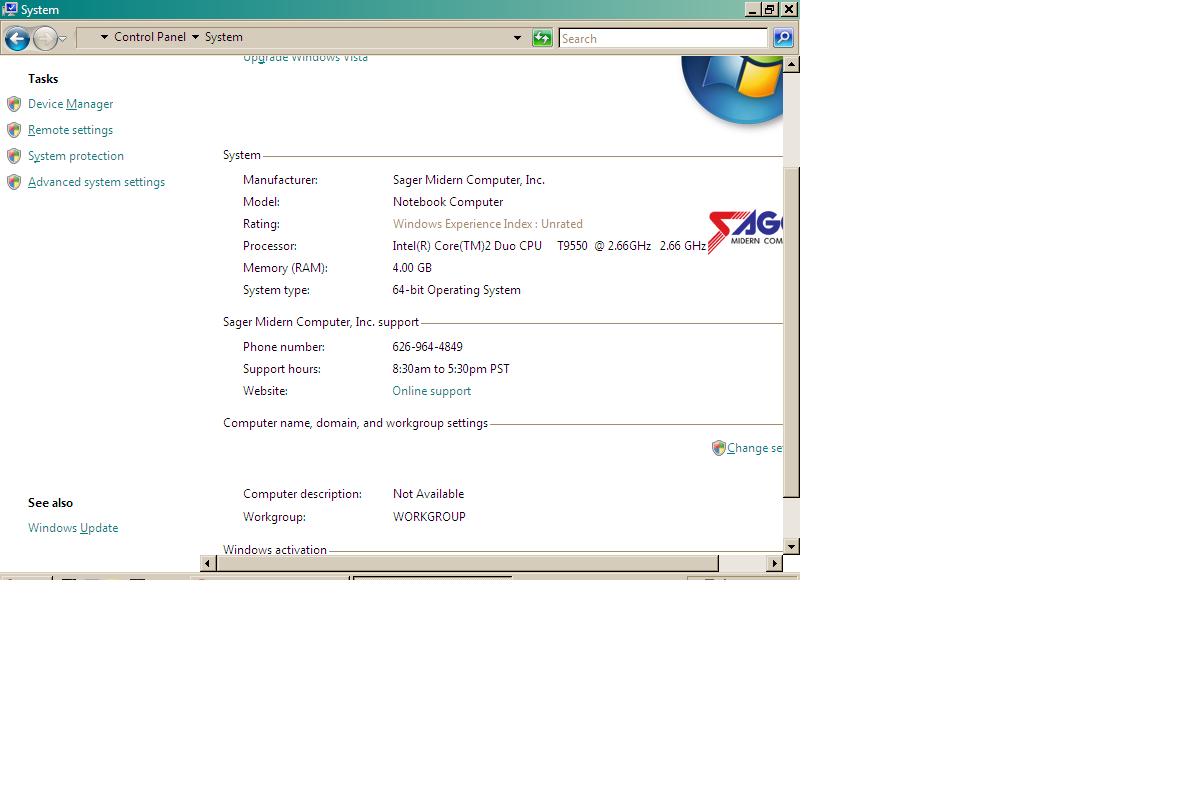Select the WORKGROUP value
The height and width of the screenshot is (797, 1204).
pos(429,517)
